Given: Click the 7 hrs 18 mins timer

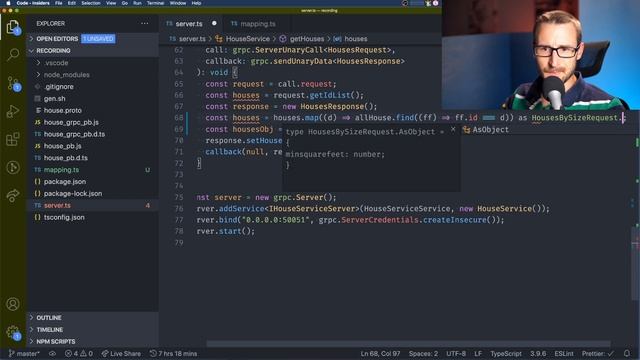Looking at the screenshot, I should click(173, 353).
